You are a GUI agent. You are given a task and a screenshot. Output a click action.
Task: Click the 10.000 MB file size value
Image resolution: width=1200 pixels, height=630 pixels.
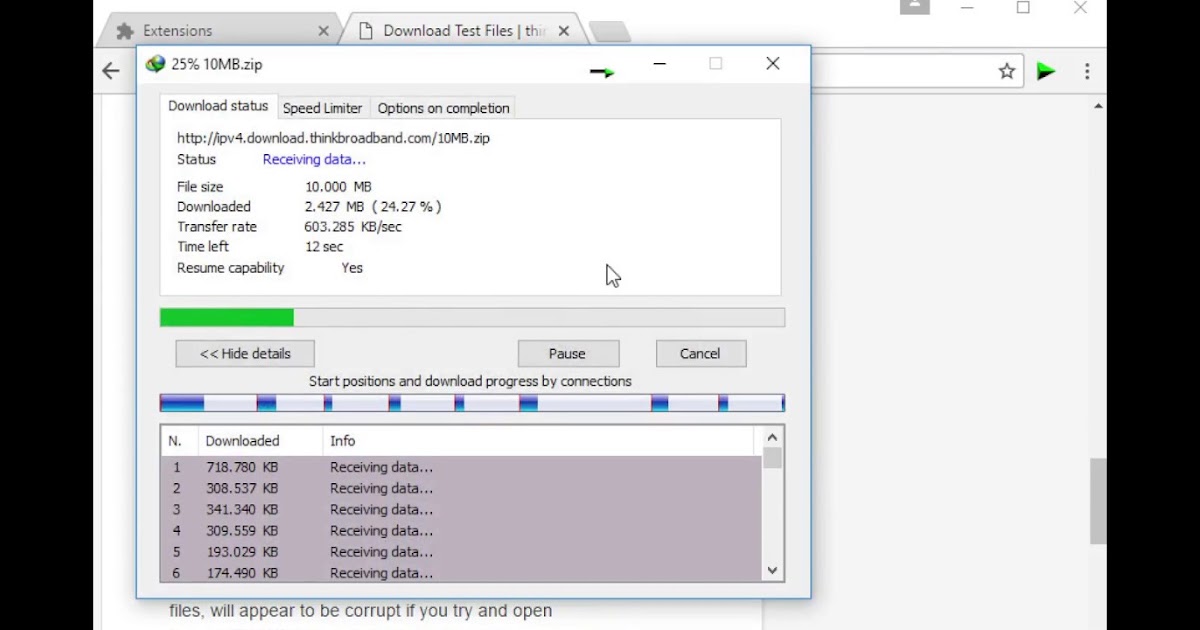338,187
